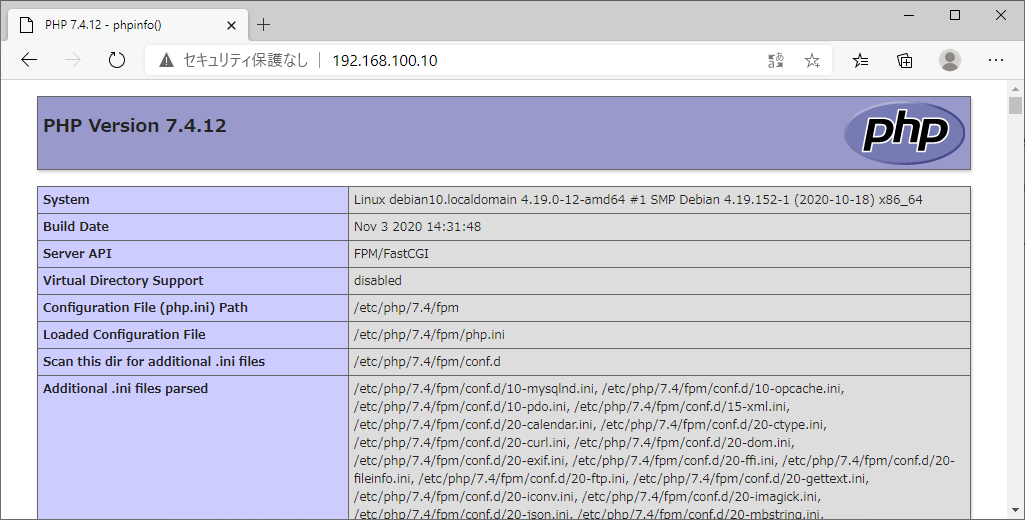Click the forward navigation arrow
The height and width of the screenshot is (520, 1025).
coord(73,61)
